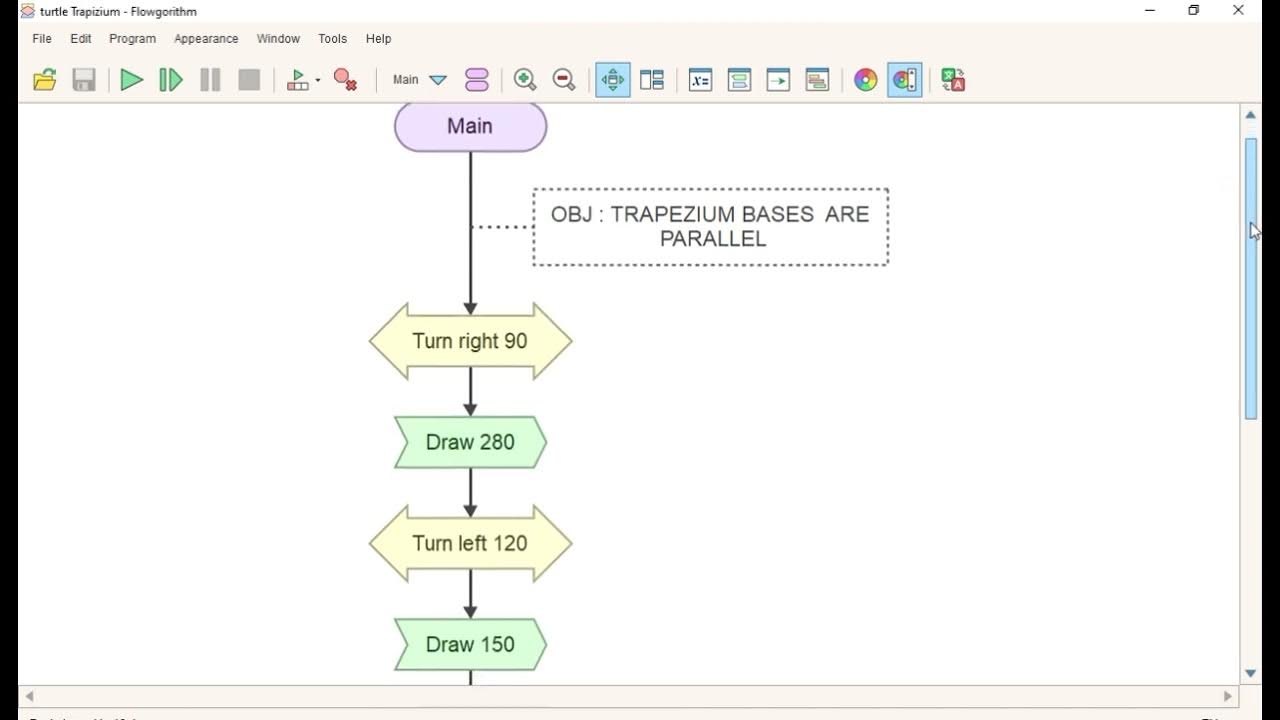The image size is (1280, 720).
Task: Open the Help menu
Action: [378, 38]
